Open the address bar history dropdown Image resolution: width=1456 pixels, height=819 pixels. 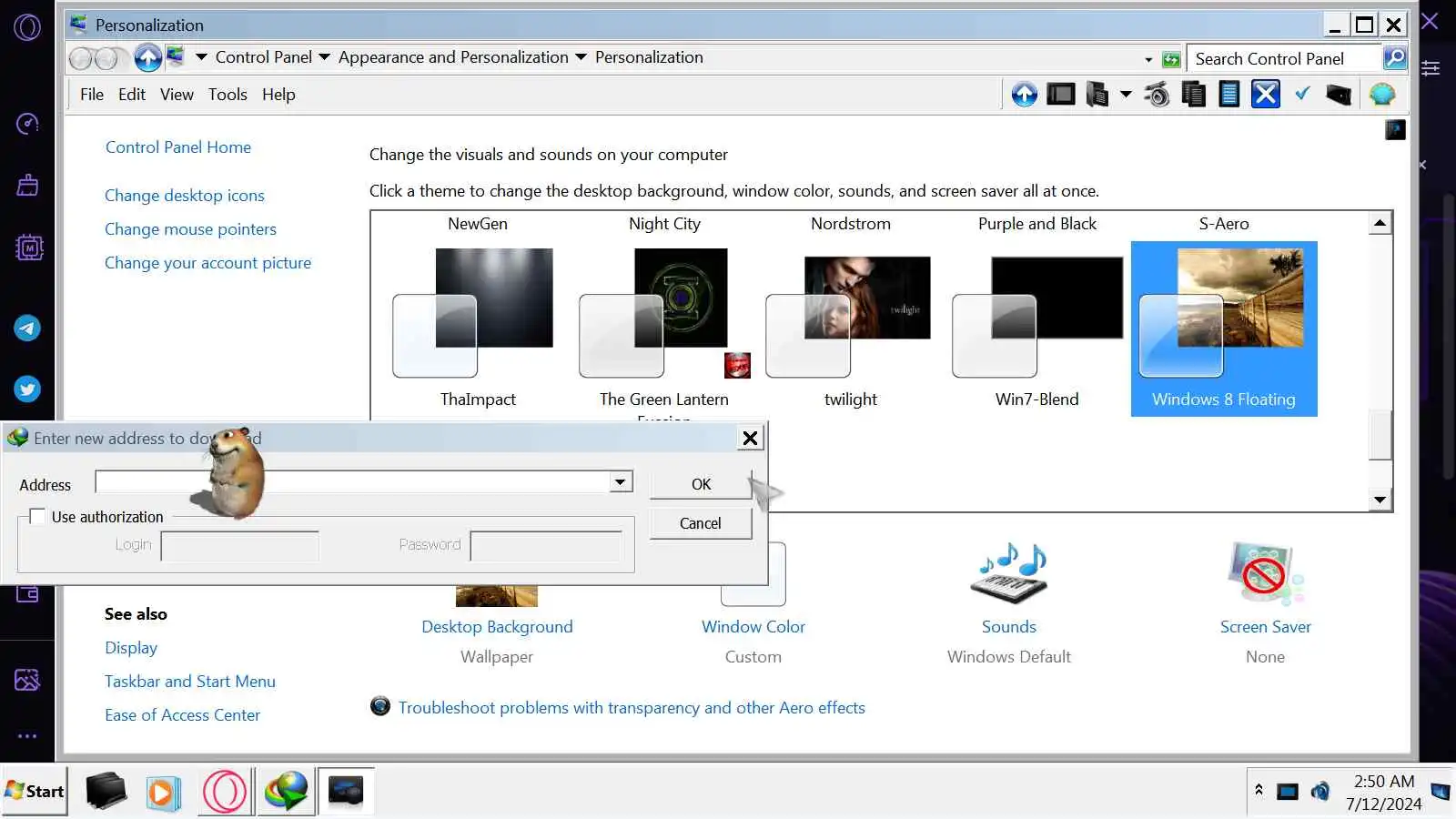click(1148, 60)
